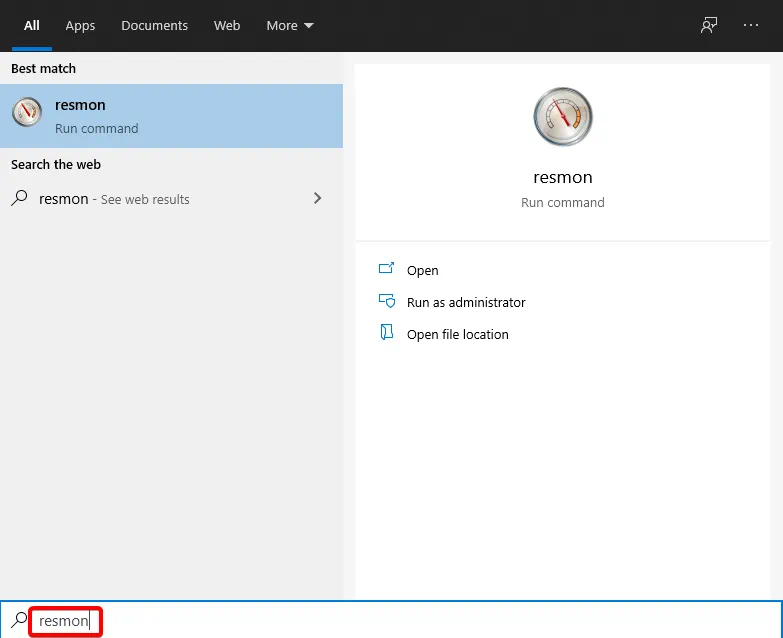This screenshot has height=638, width=783.
Task: Choose Open file location
Action: pyautogui.click(x=457, y=334)
